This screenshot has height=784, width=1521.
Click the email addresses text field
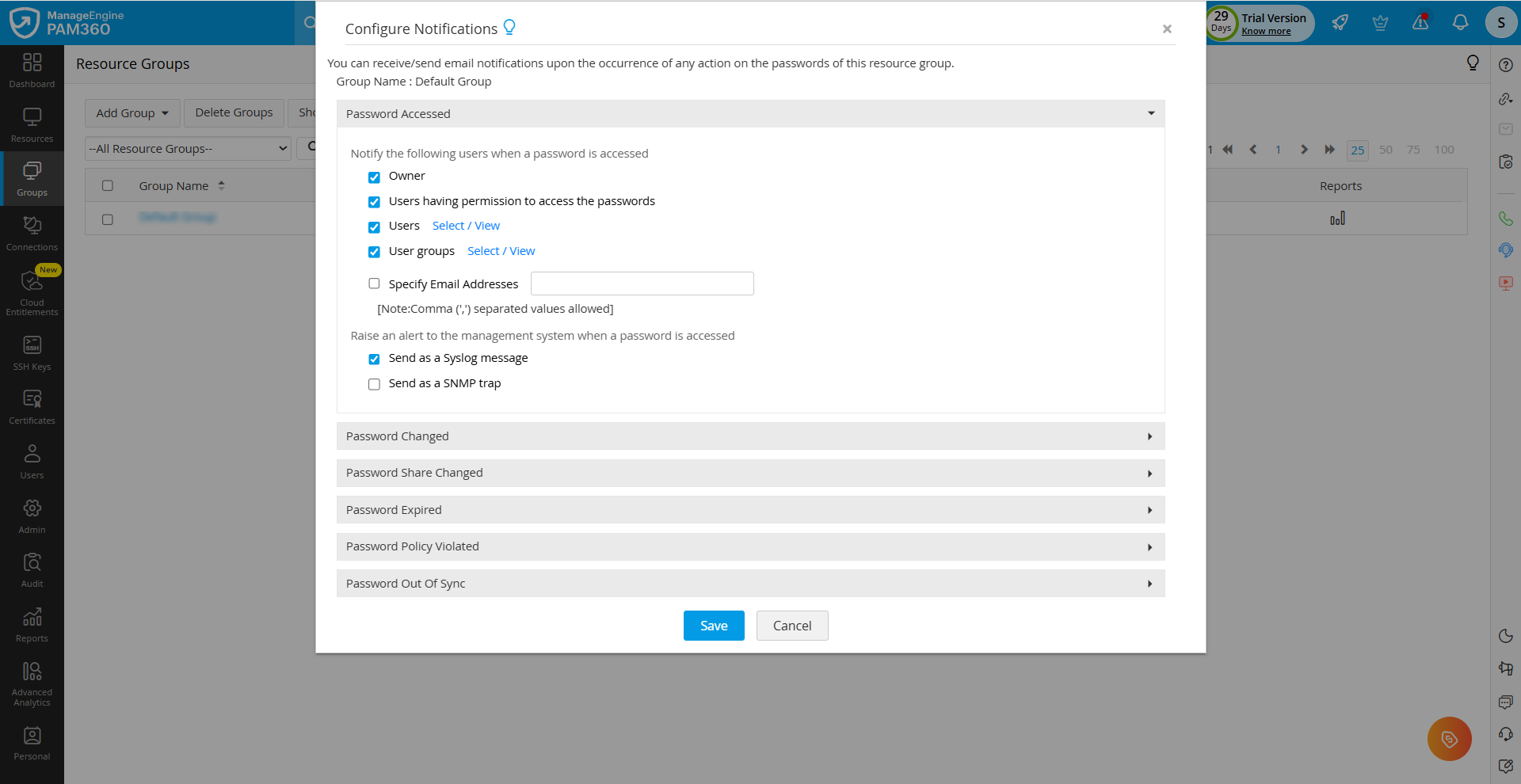click(642, 284)
